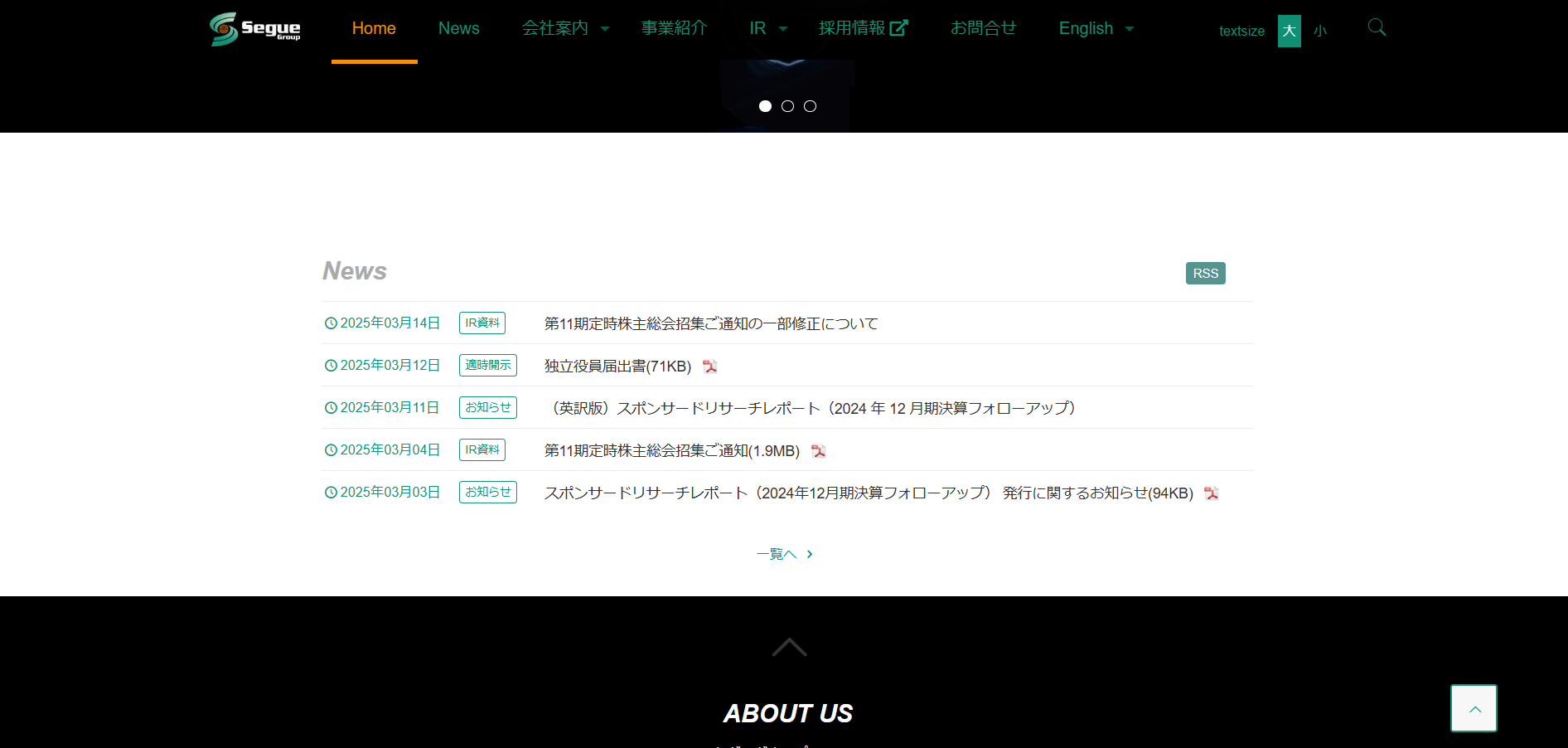Open 第11期定時株主総会招集ご通知の一部修正について news link
1568x748 pixels.
click(710, 323)
